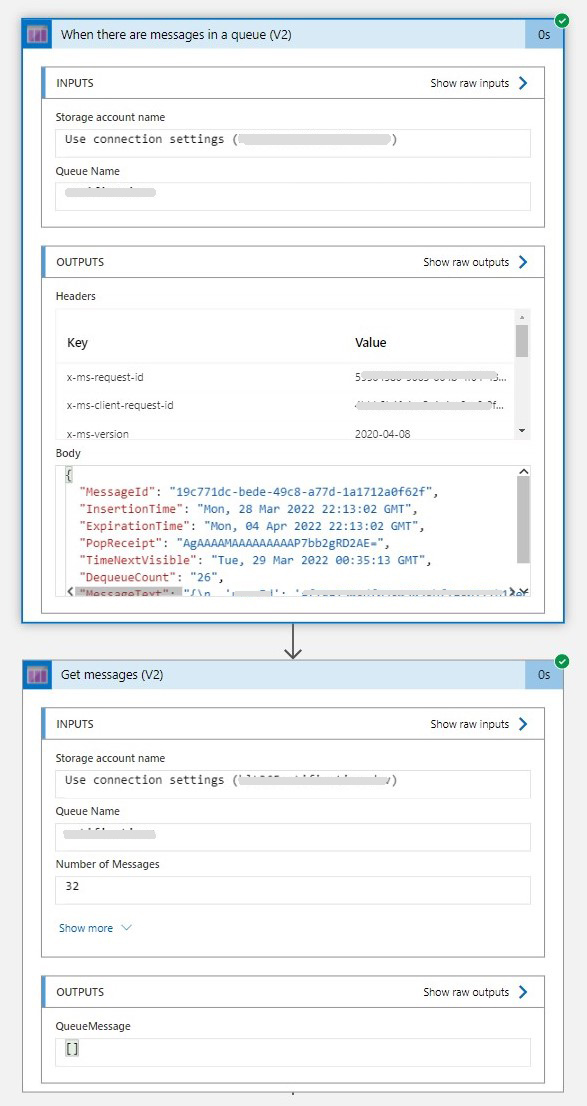Click the 0s duration badge on the trigger card
This screenshot has width=587, height=1106.
[544, 35]
